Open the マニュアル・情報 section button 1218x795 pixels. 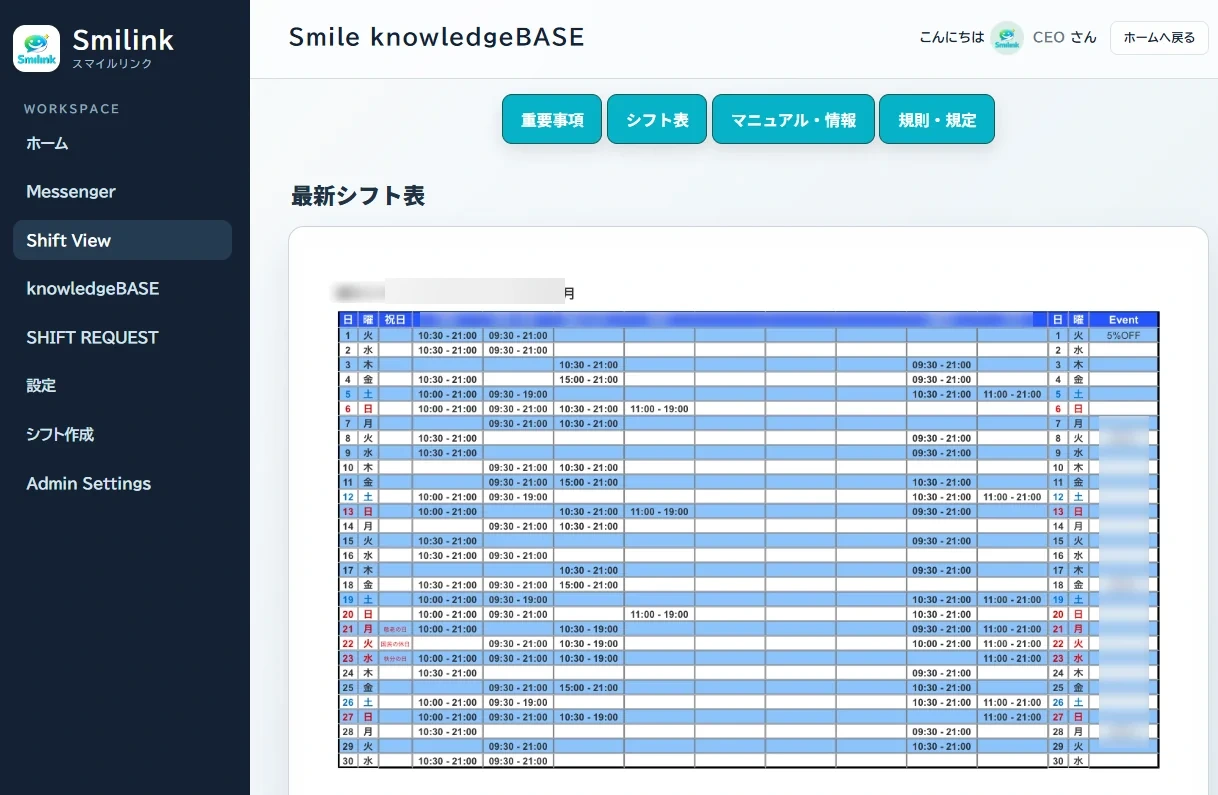click(x=793, y=120)
